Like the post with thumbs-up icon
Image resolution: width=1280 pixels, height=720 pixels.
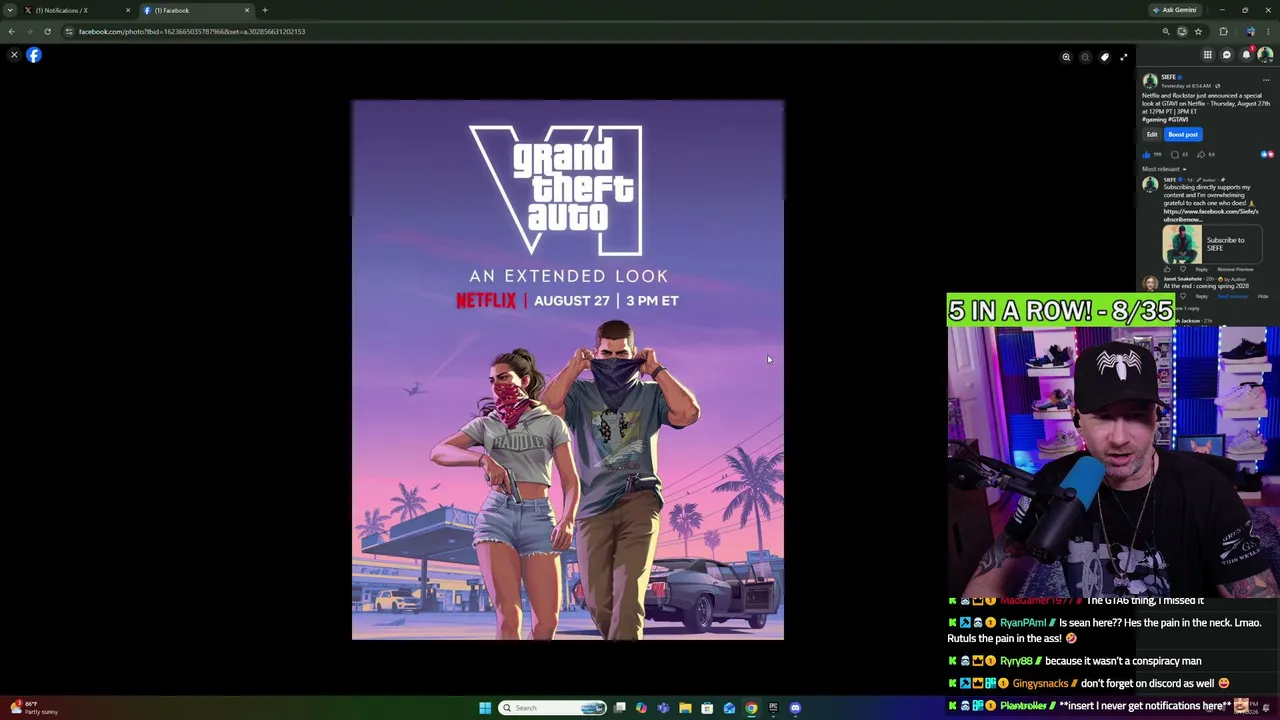pos(1147,154)
